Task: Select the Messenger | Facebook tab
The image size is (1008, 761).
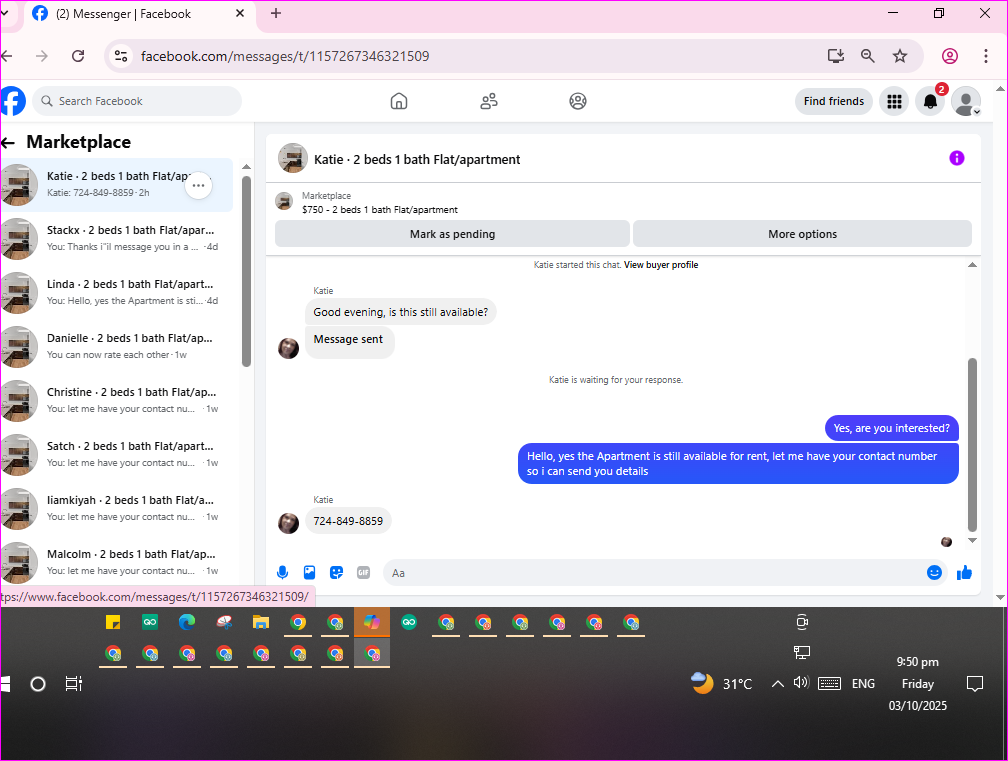Action: click(139, 13)
